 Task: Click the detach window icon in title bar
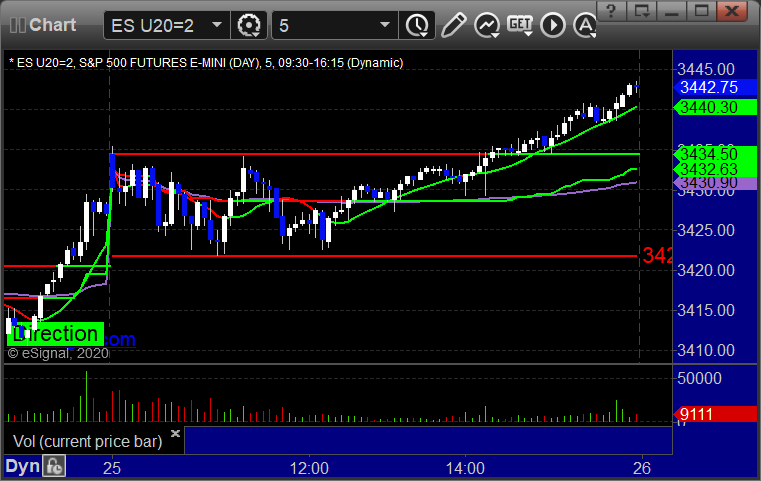click(642, 10)
